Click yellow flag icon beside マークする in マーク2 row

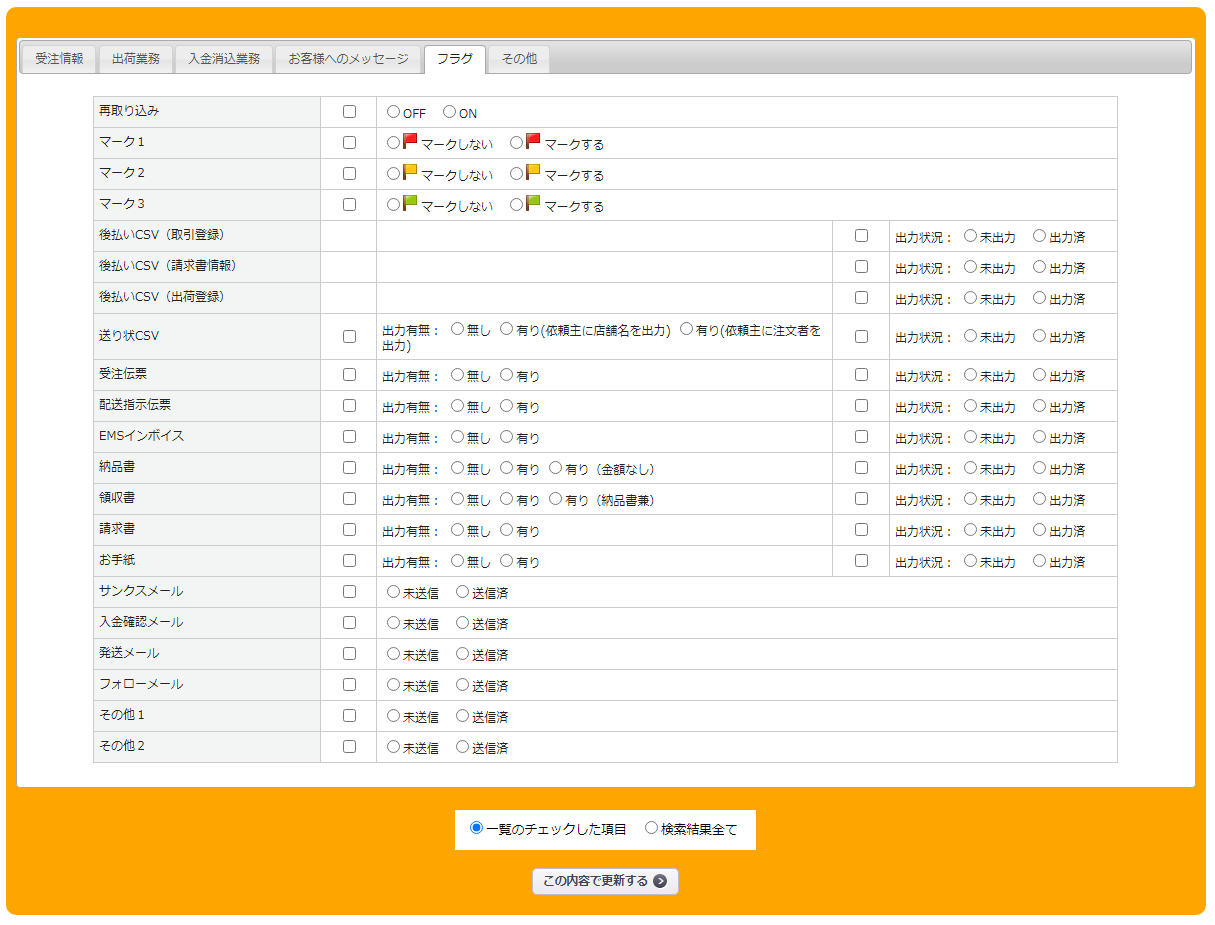point(533,173)
